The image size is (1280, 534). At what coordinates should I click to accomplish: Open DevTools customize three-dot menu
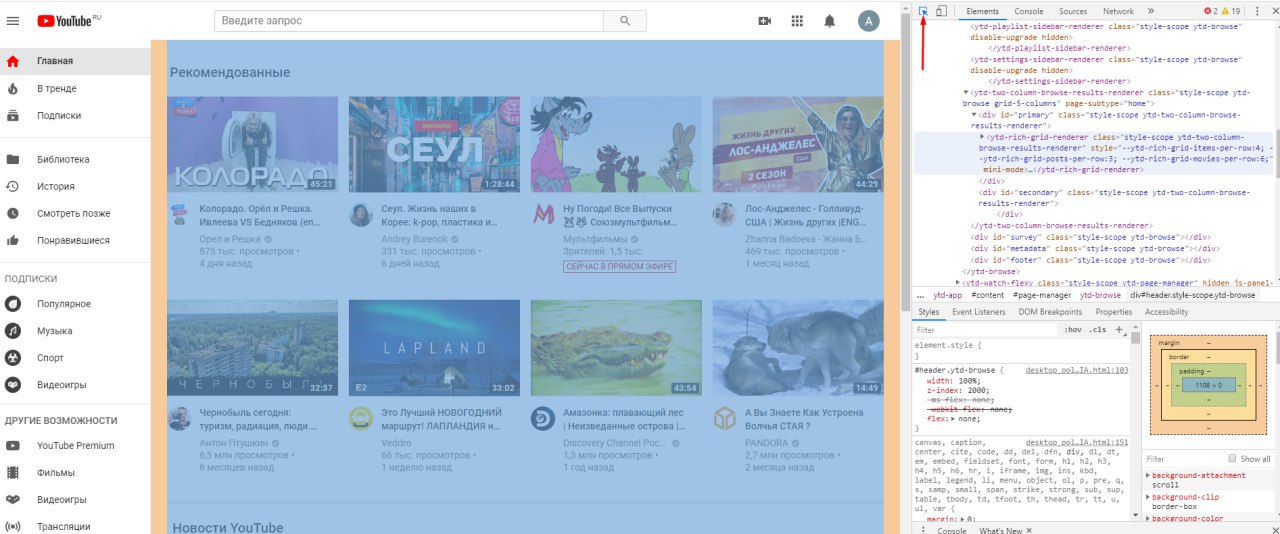click(x=1257, y=11)
